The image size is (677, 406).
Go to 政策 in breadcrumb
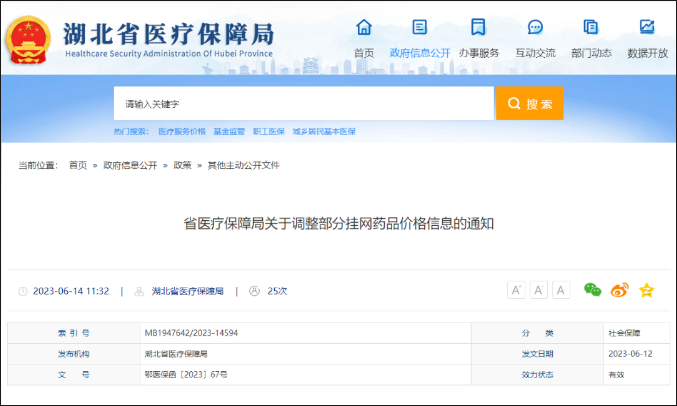(x=182, y=165)
